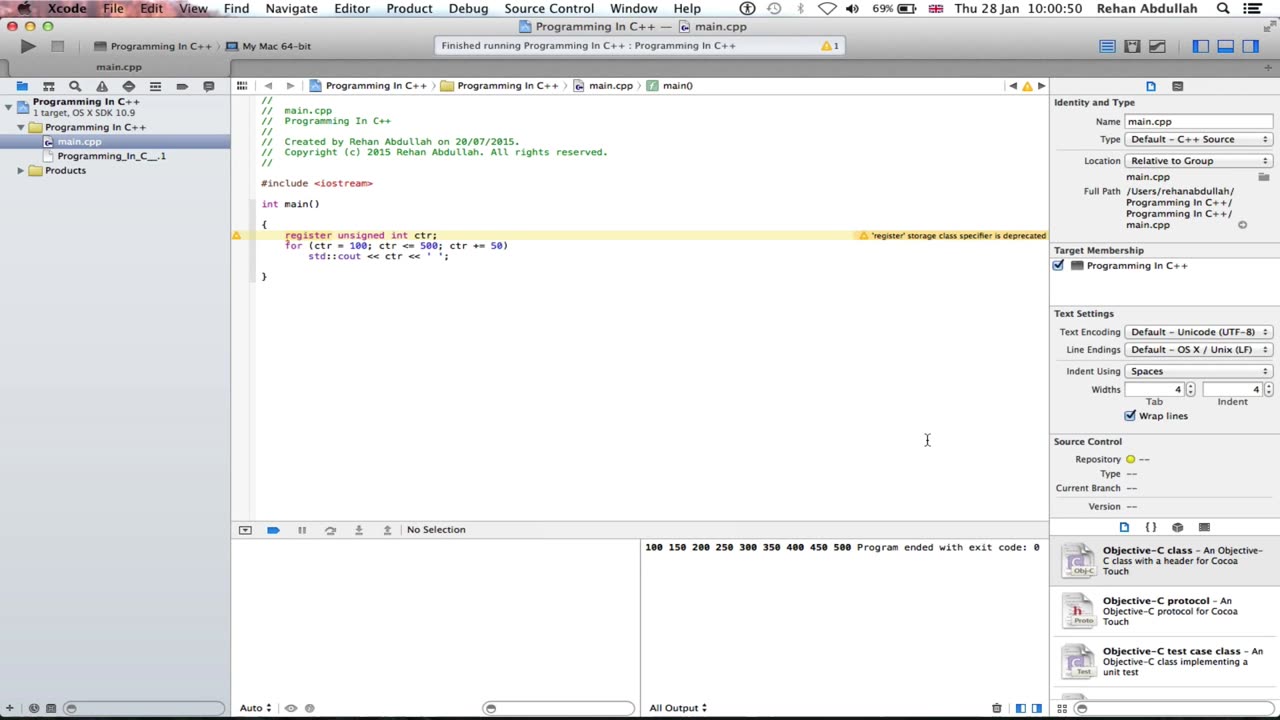Click the warning icon in editor gutter
Viewport: 1280px width, 720px height.
coord(237,236)
